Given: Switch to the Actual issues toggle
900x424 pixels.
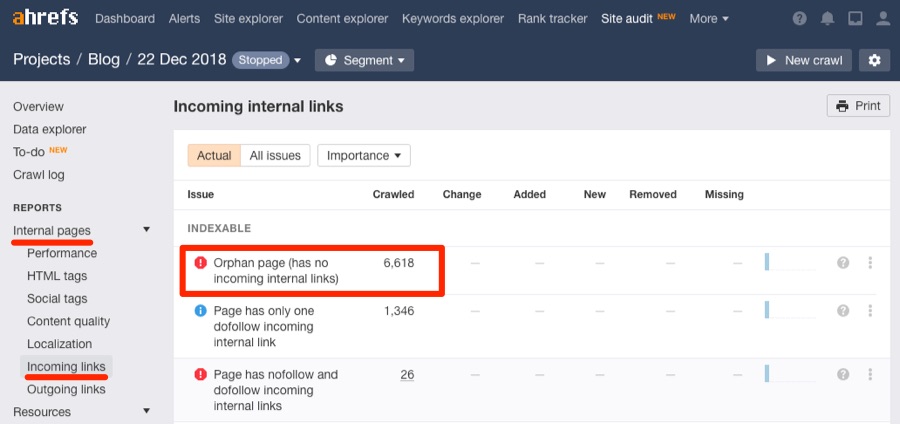Looking at the screenshot, I should [214, 156].
